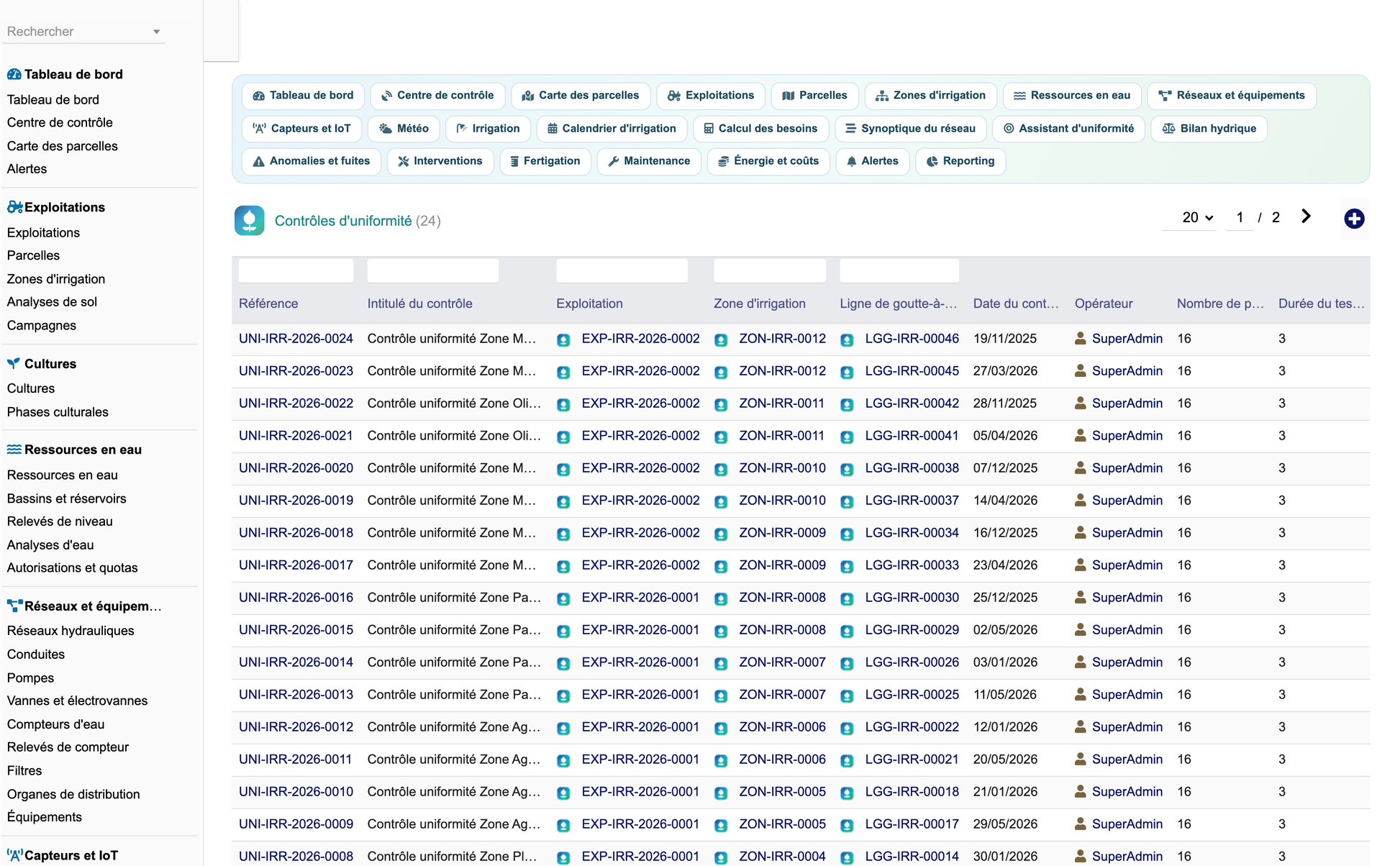Screen dimensions: 1400x866
Task: Open Capteurs et IoT toolbar button
Action: [x=302, y=129]
